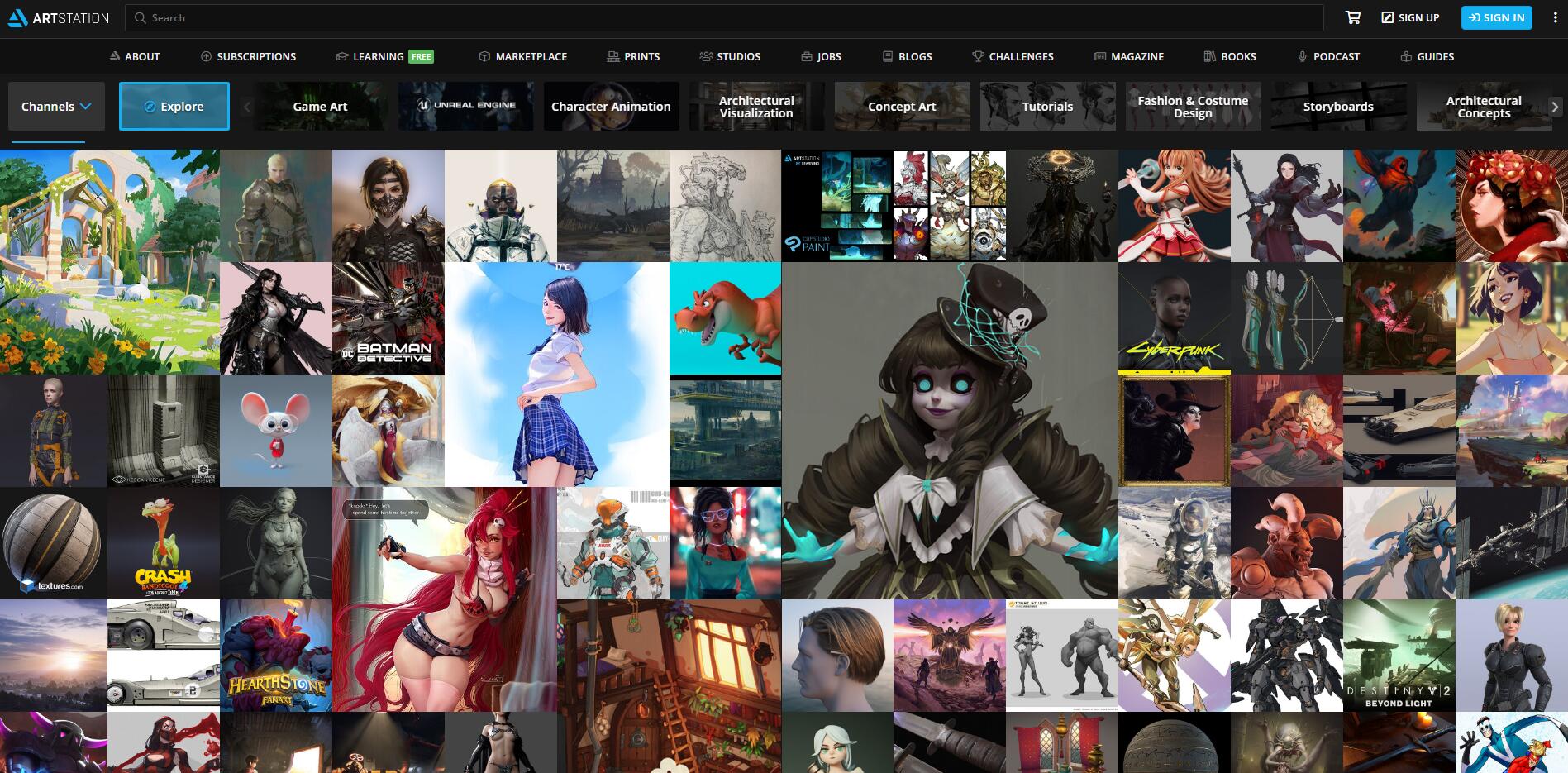Viewport: 1568px width, 773px height.
Task: Open the shopping cart
Action: point(1353,17)
